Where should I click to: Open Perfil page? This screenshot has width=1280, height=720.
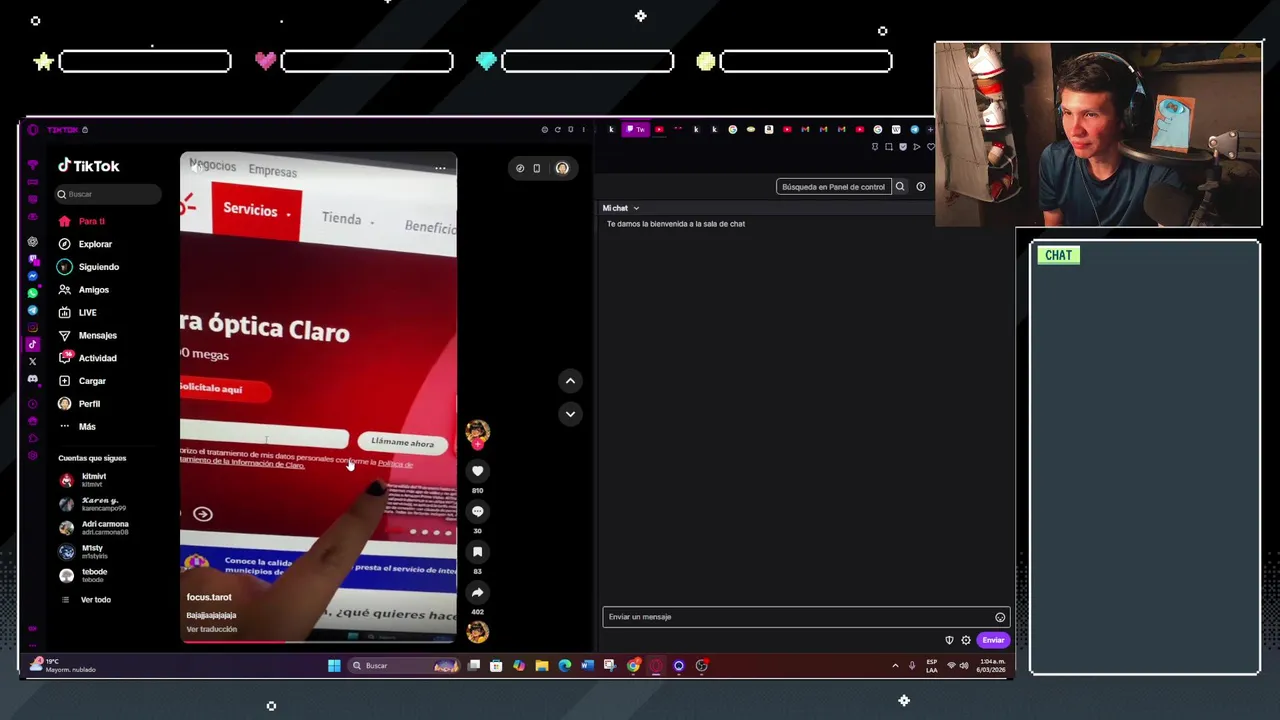(x=89, y=404)
